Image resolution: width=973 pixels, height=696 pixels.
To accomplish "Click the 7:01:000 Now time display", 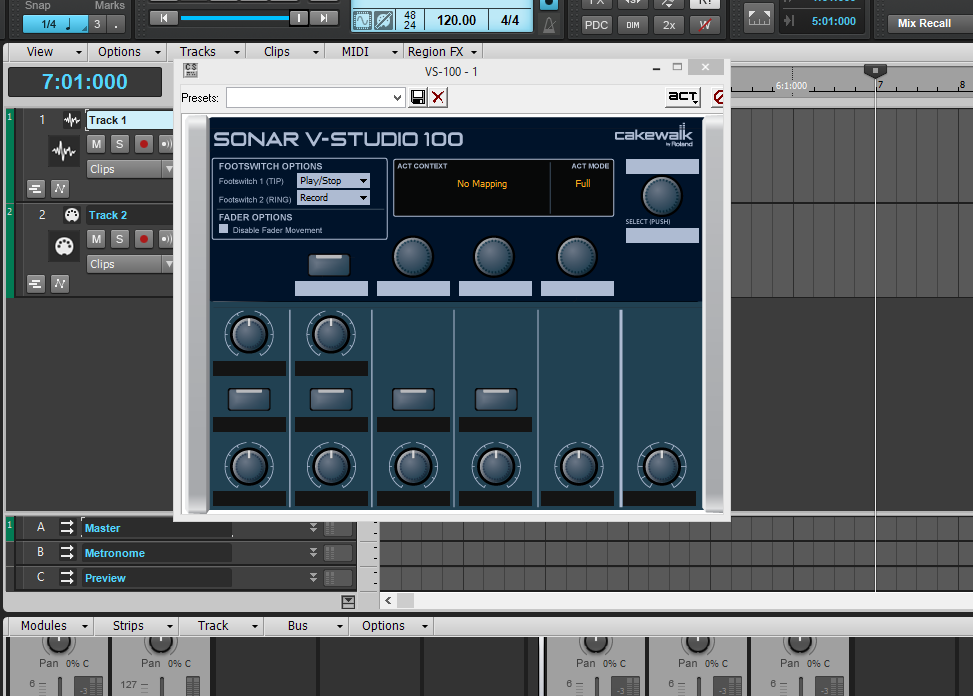I will point(85,82).
